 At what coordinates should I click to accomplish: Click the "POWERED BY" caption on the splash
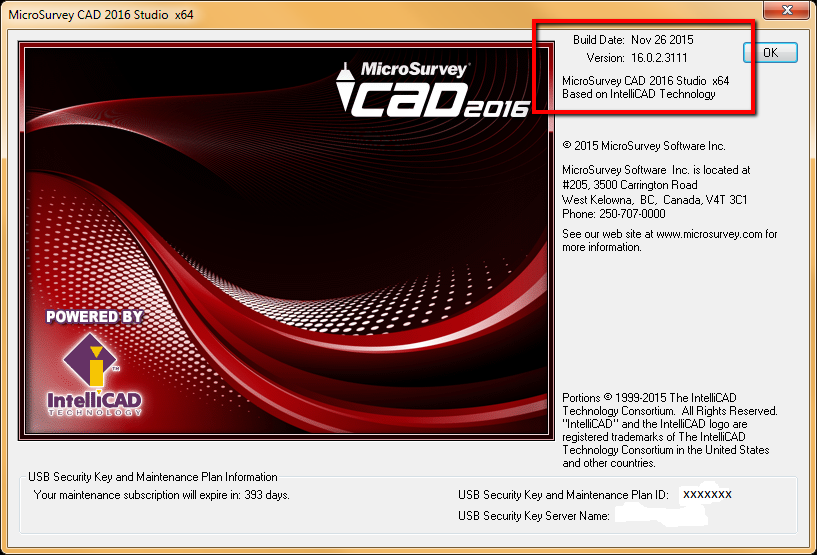(94, 316)
